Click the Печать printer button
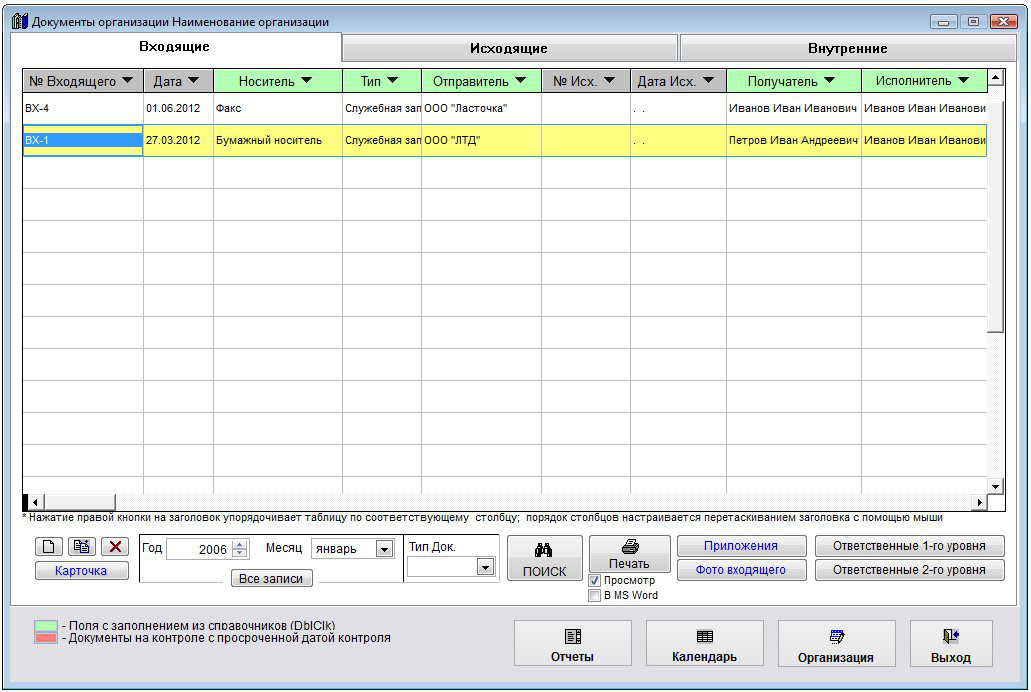Screen dimensions: 1031x692 (629, 554)
